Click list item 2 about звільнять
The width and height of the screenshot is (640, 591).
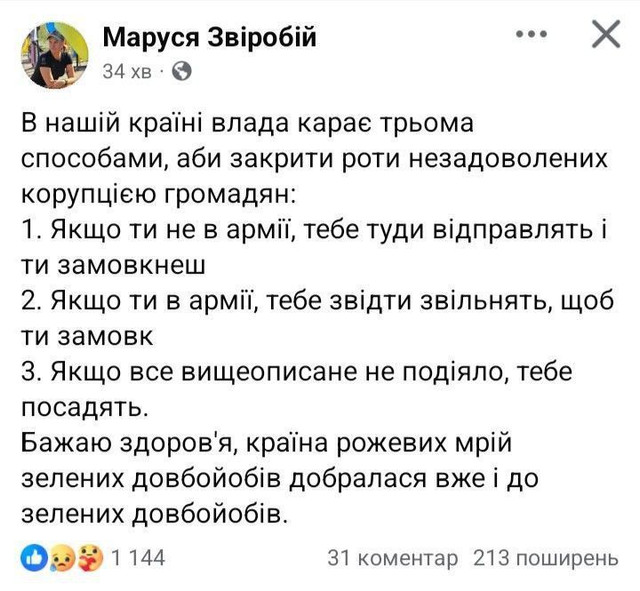(317, 318)
